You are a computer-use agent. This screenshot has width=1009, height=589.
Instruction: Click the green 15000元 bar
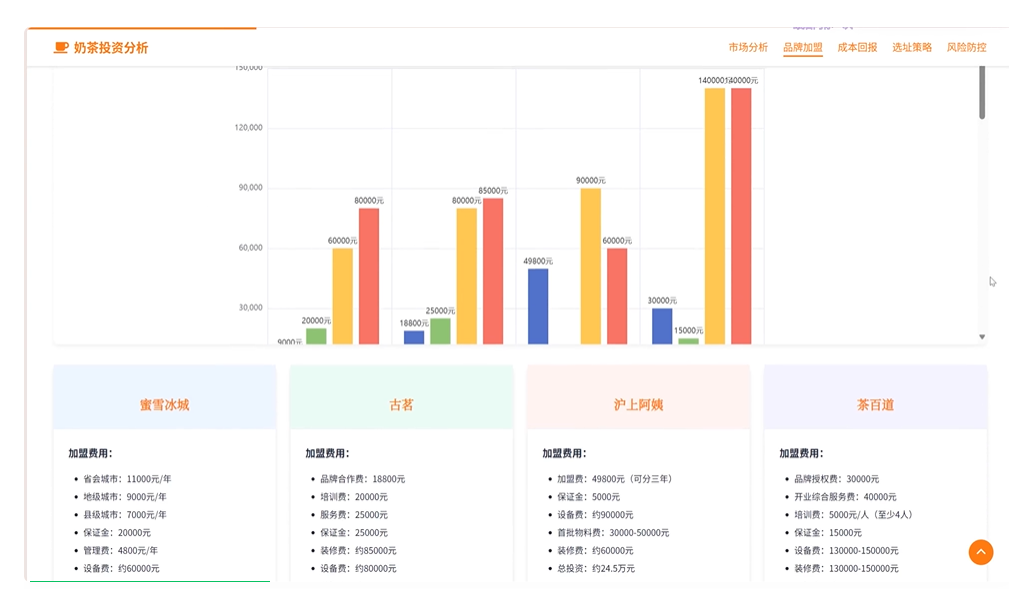tap(689, 341)
